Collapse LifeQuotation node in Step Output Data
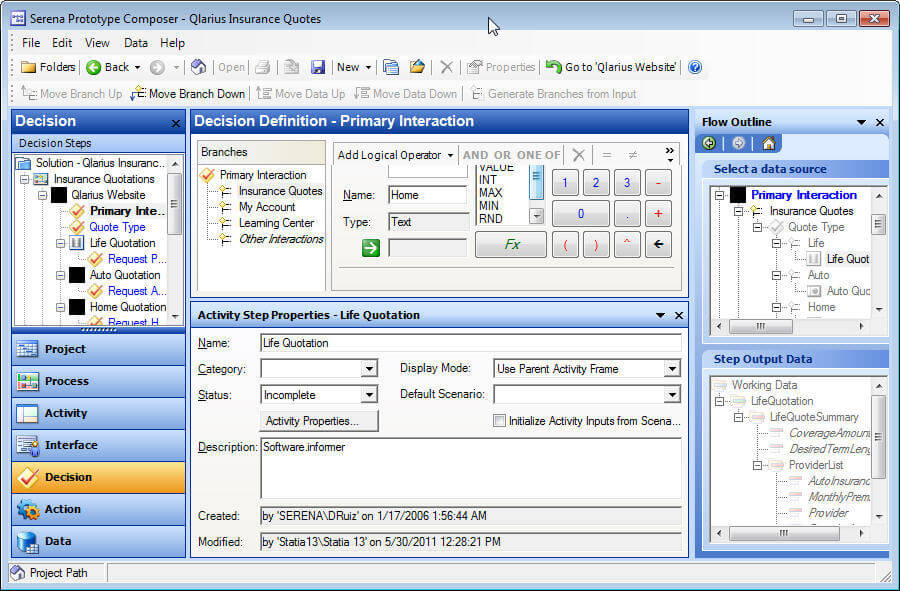This screenshot has height=591, width=900. [x=719, y=401]
